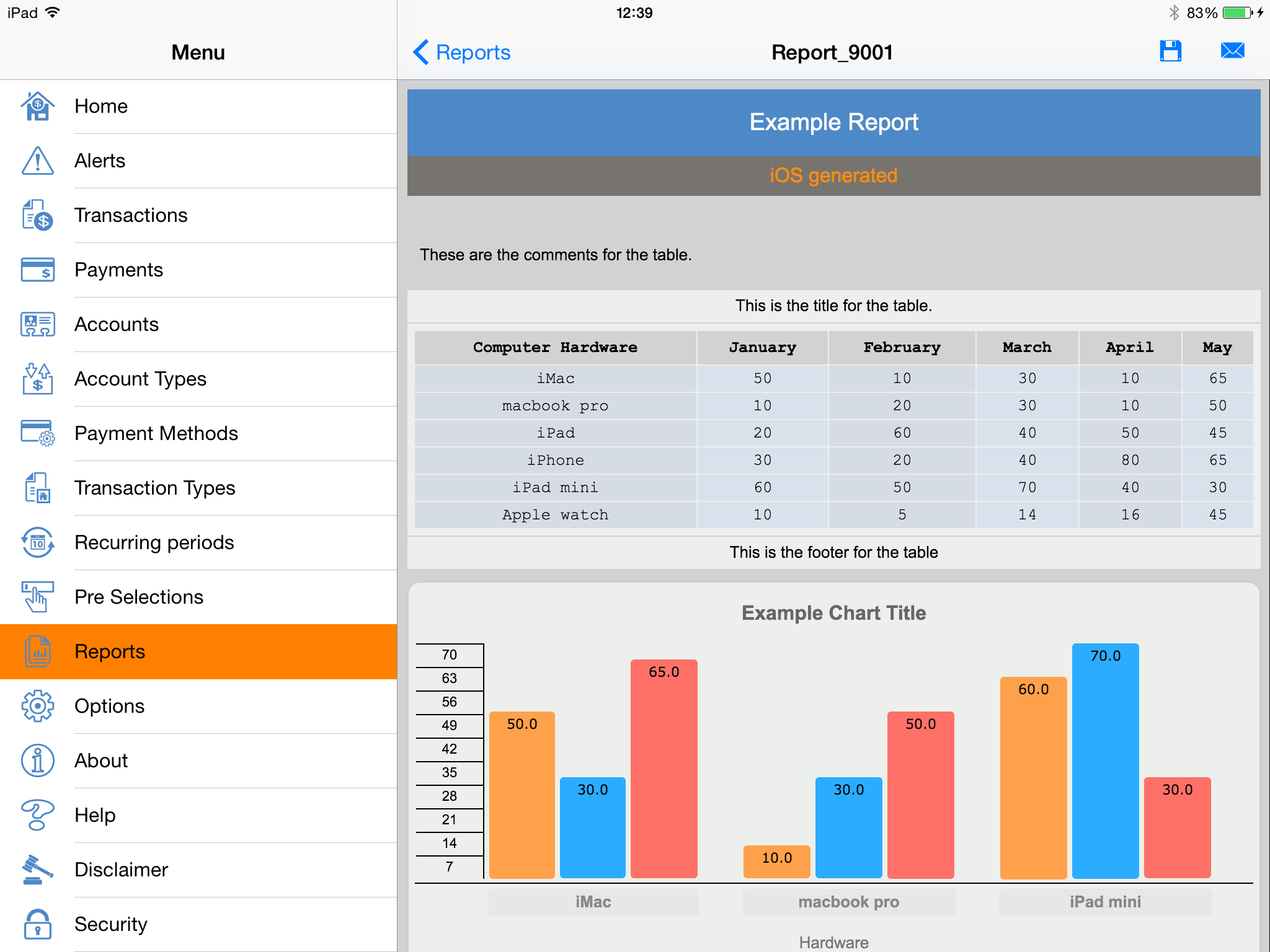Open Payment Methods menu item
This screenshot has width=1270, height=952.
[156, 433]
